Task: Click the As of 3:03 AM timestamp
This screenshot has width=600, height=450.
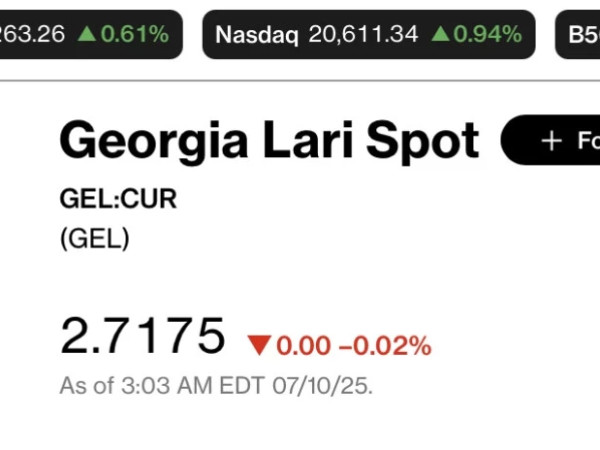Action: pyautogui.click(x=216, y=385)
